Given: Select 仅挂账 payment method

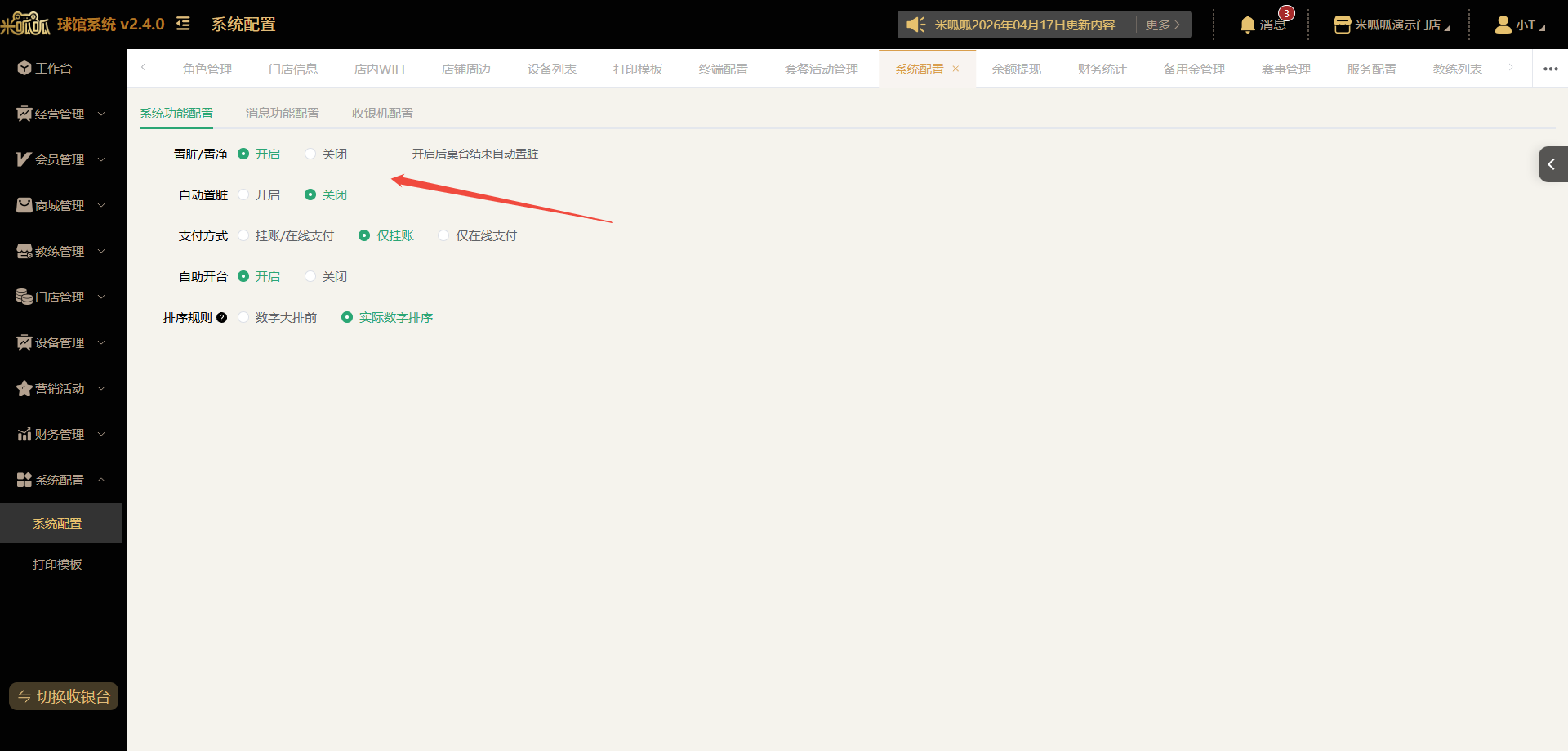Looking at the screenshot, I should pos(364,235).
